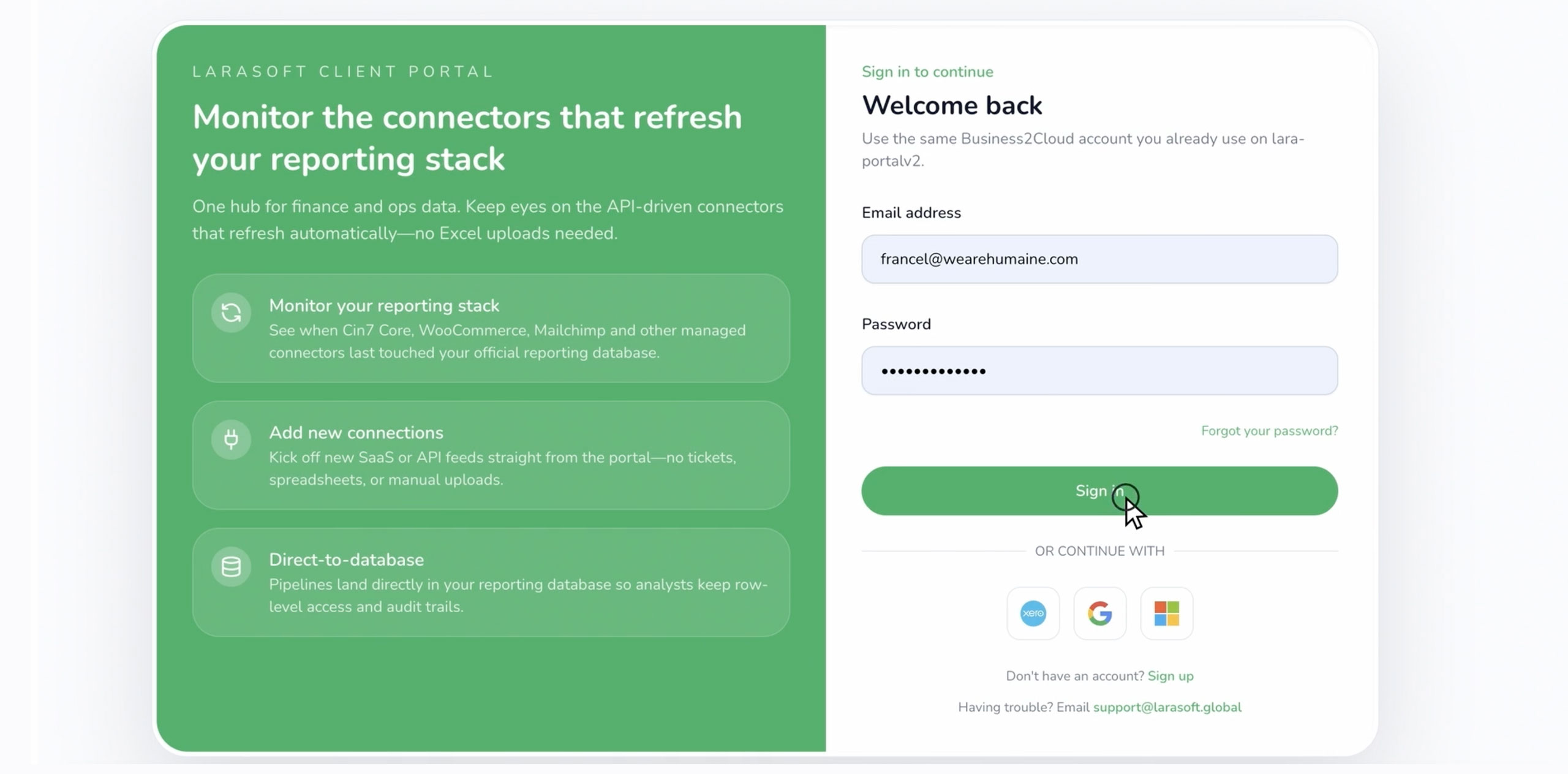Focus the Email address input field
Image resolution: width=1568 pixels, height=774 pixels.
point(1099,259)
